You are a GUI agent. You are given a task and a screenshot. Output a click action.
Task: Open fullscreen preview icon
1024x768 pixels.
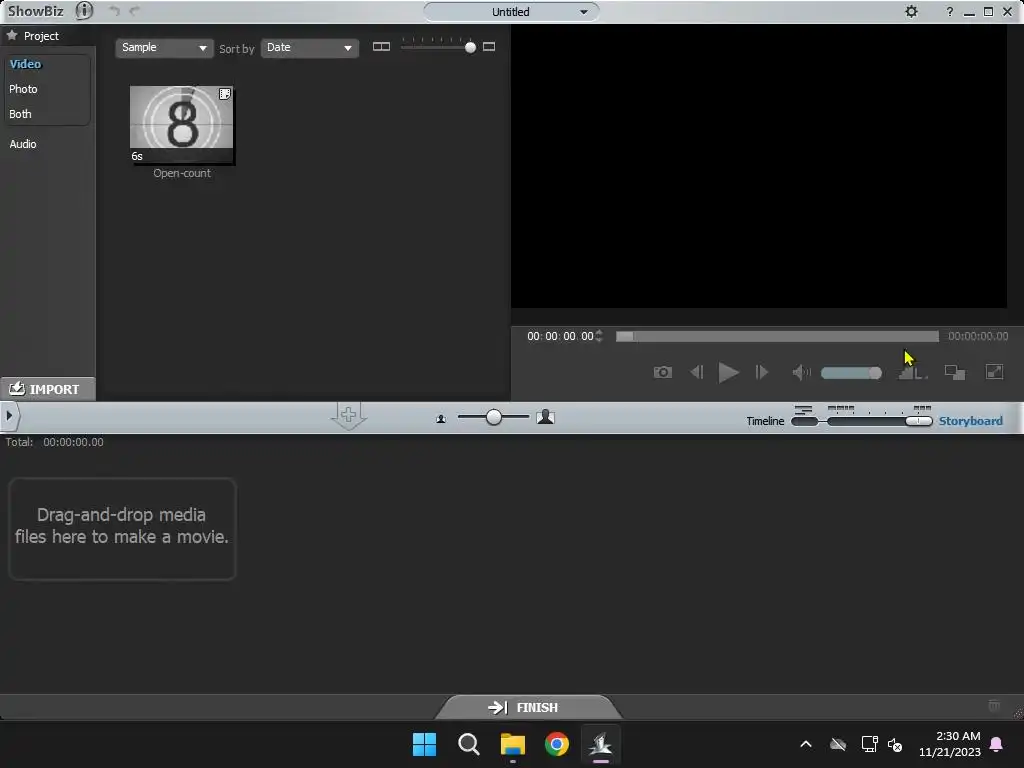[x=994, y=372]
